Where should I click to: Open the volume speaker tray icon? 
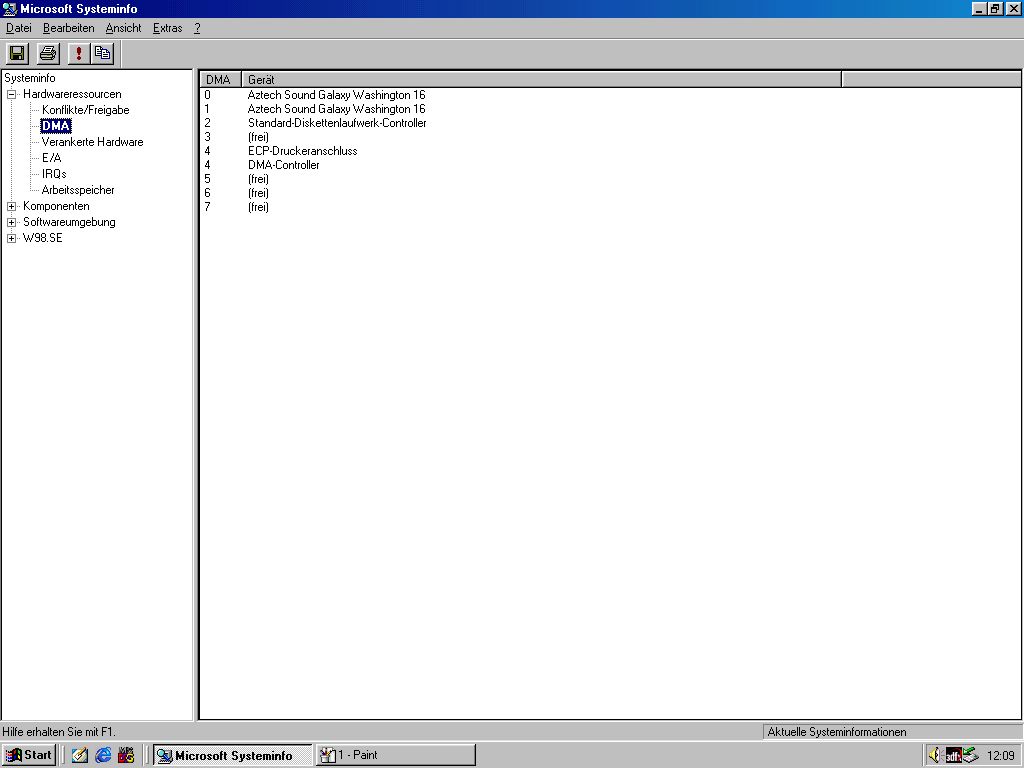935,755
